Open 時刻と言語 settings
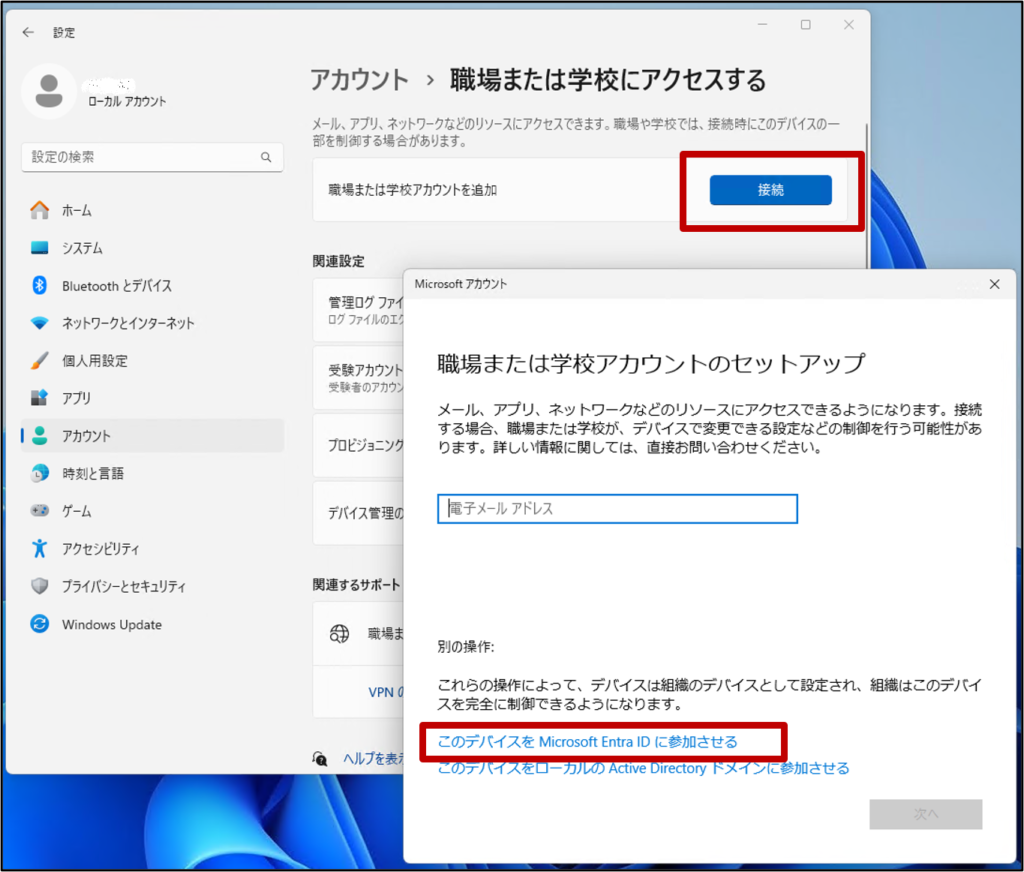 [x=152, y=474]
